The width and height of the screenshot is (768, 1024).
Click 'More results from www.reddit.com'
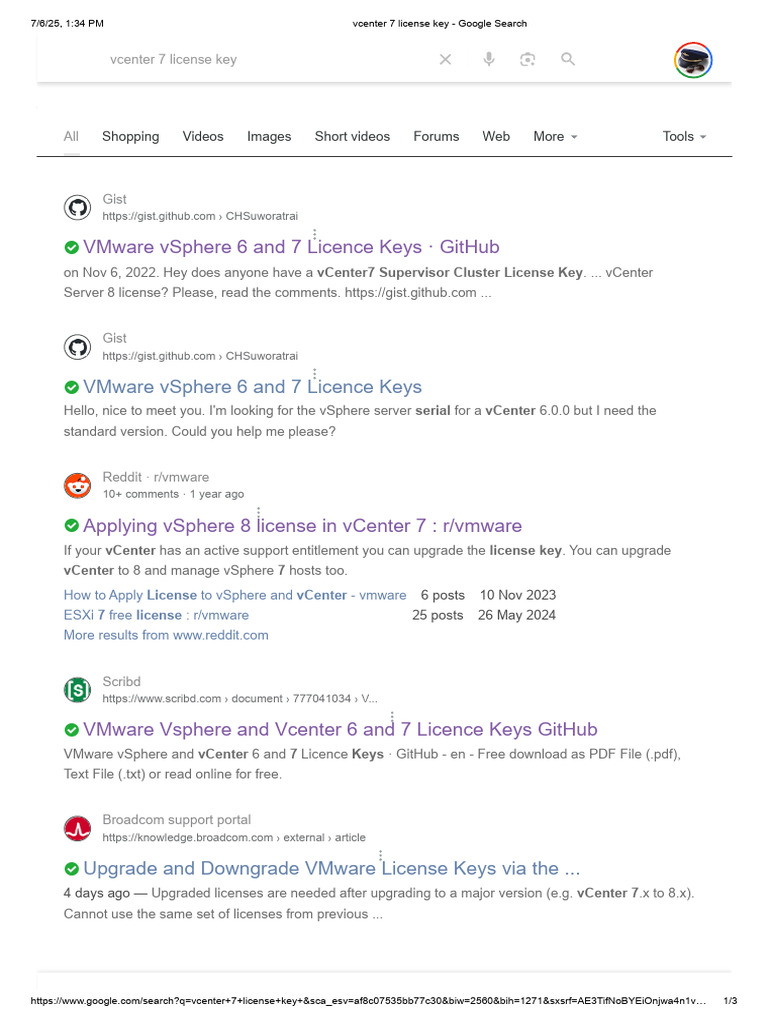(166, 635)
